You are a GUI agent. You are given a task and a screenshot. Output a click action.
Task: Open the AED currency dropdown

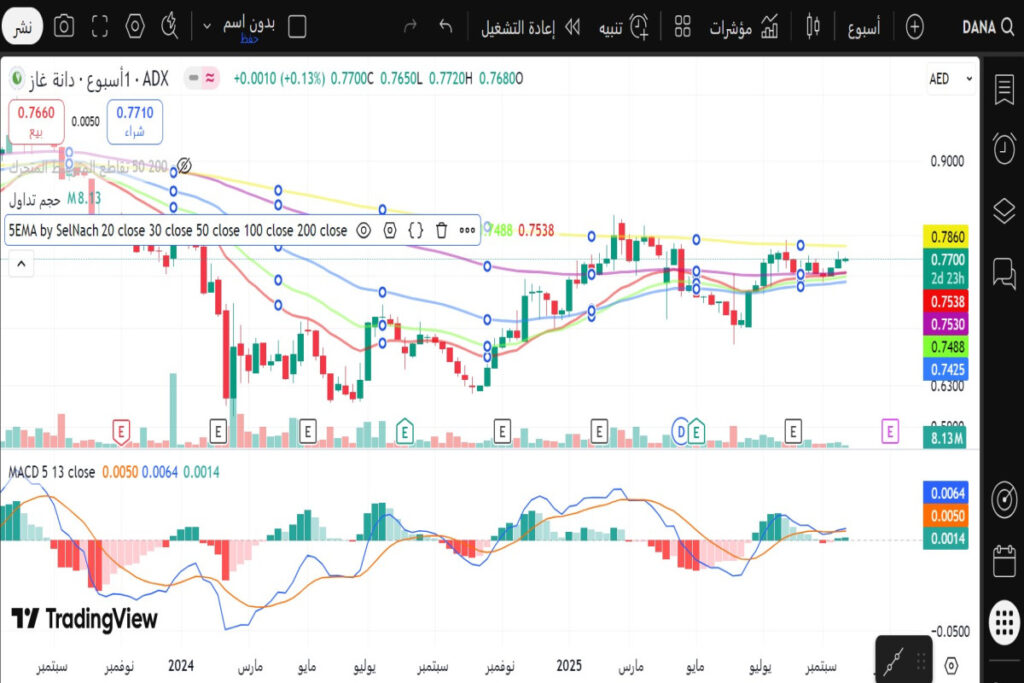pyautogui.click(x=949, y=79)
